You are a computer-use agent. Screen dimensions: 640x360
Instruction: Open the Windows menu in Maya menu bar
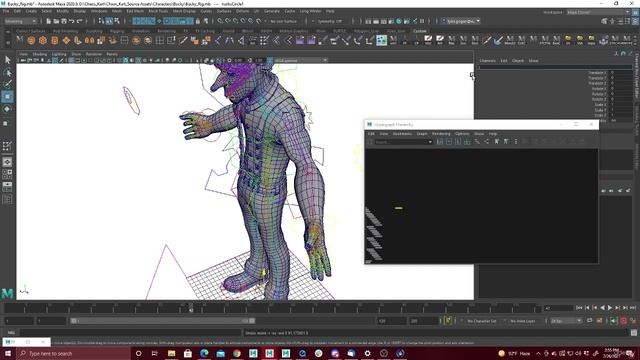coord(99,11)
